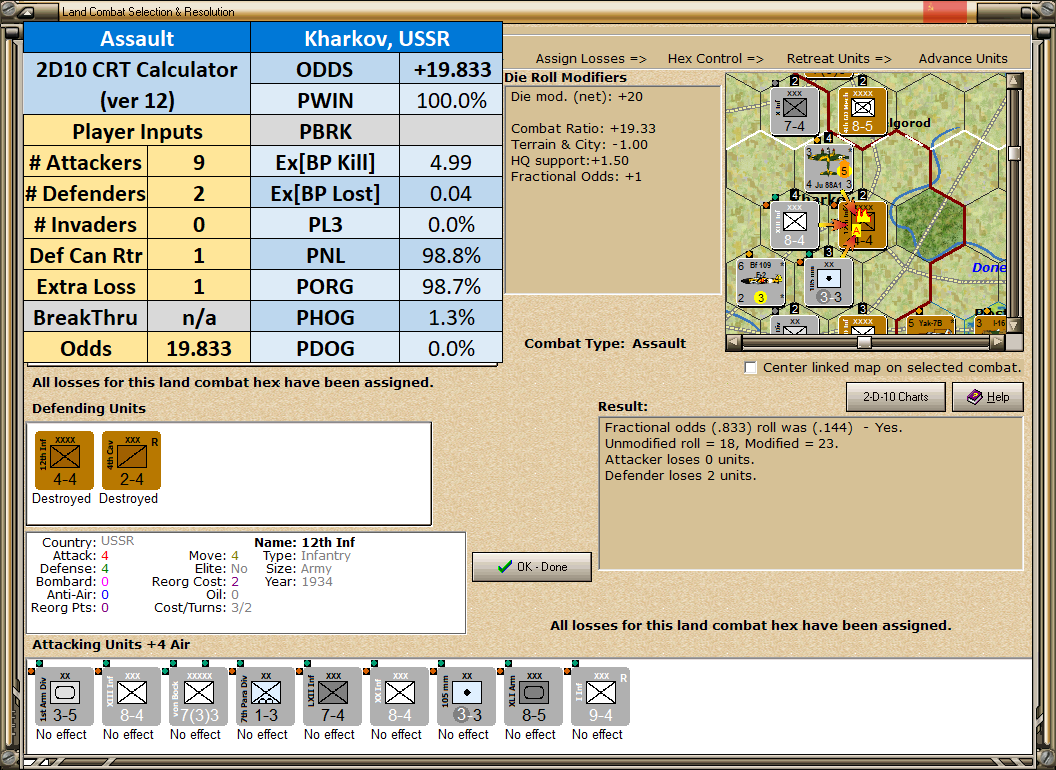
Task: Click the Extra Loss value 1
Action: pos(199,286)
